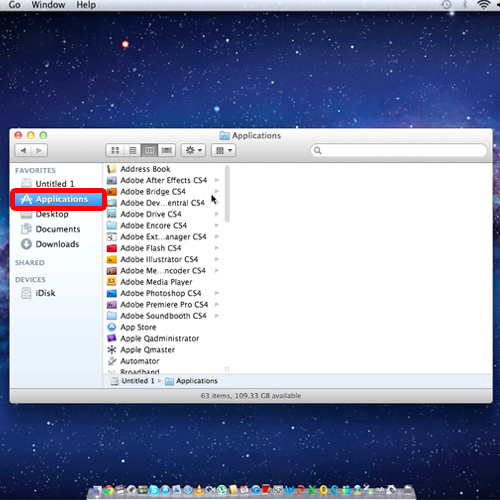Image resolution: width=500 pixels, height=500 pixels.
Task: Select the Adobe Flash CS4 icon
Action: click(x=111, y=248)
